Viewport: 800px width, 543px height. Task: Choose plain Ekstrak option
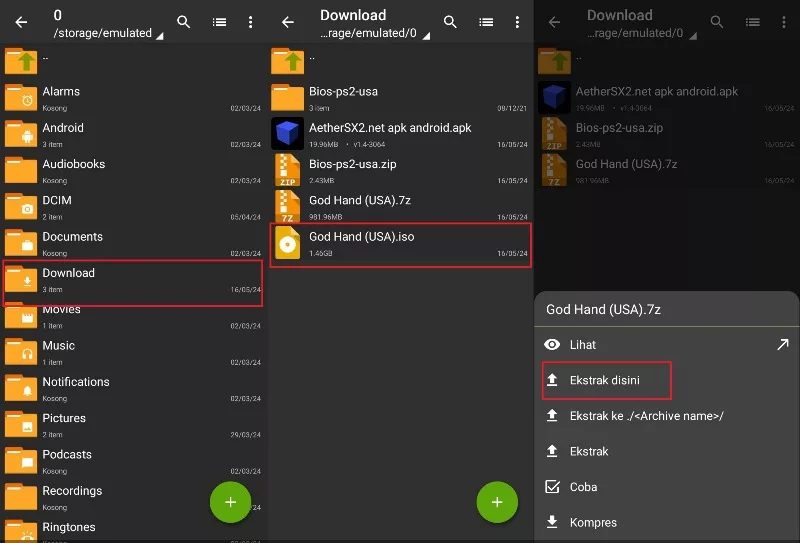667,452
